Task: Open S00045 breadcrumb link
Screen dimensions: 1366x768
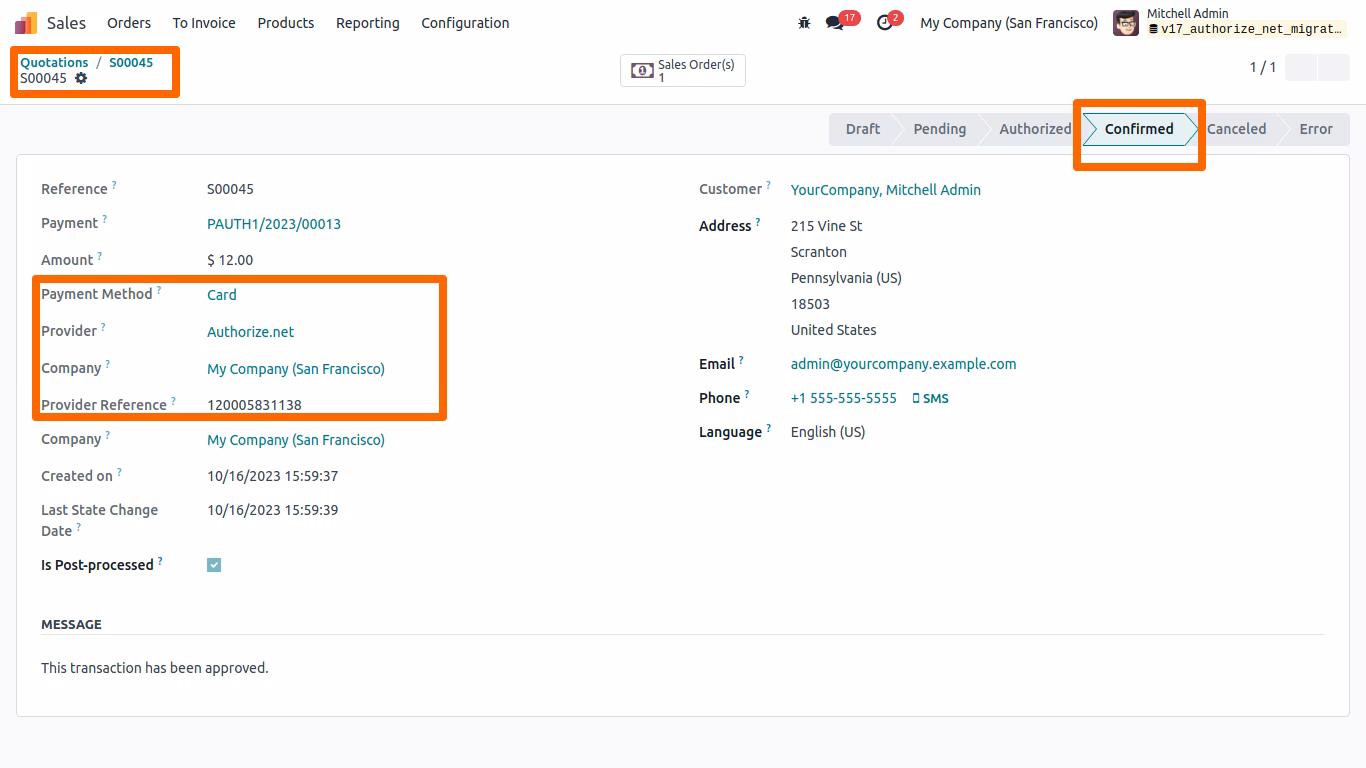Action: pyautogui.click(x=131, y=62)
